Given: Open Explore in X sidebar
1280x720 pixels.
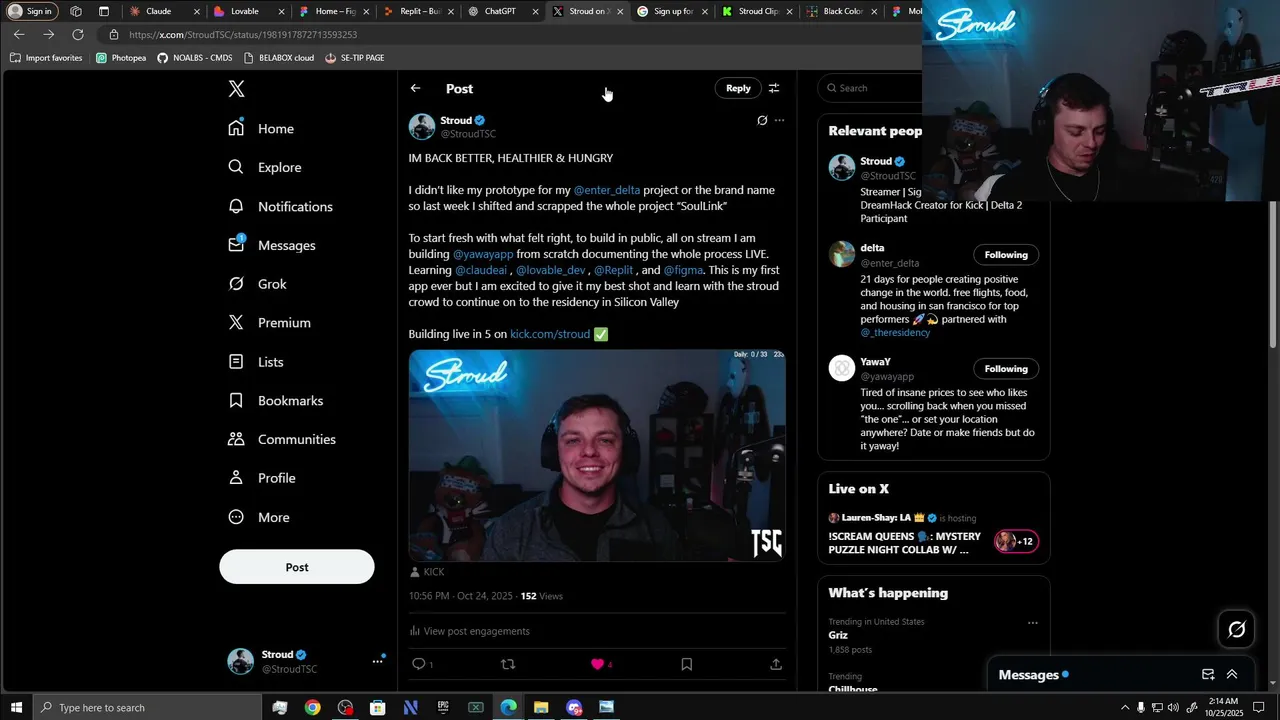Looking at the screenshot, I should coord(264,167).
